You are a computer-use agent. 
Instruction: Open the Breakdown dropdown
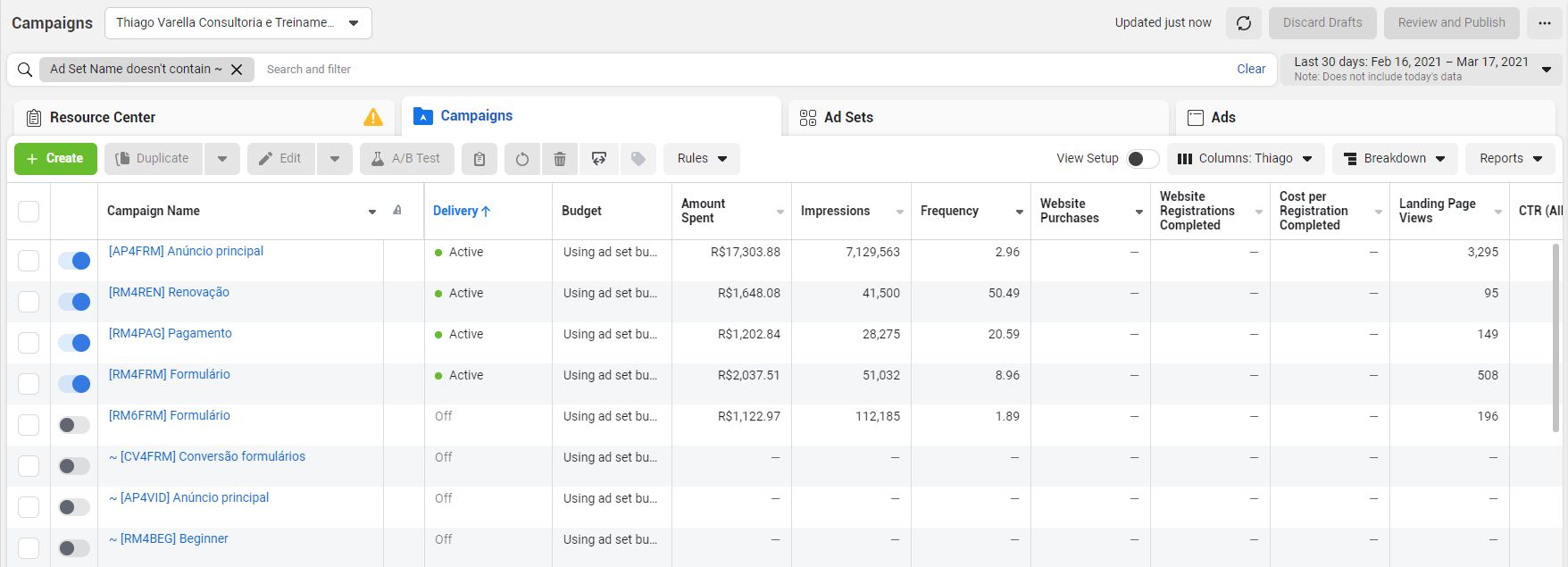[1395, 159]
